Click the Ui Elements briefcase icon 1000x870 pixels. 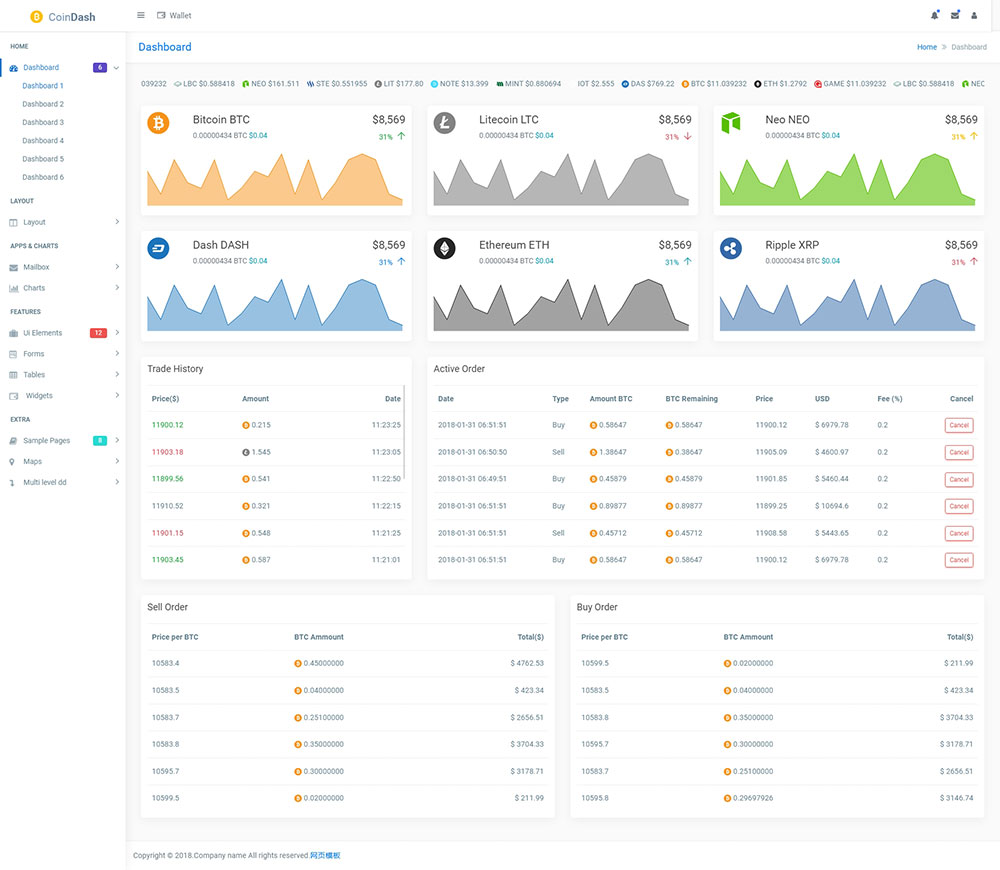click(13, 333)
